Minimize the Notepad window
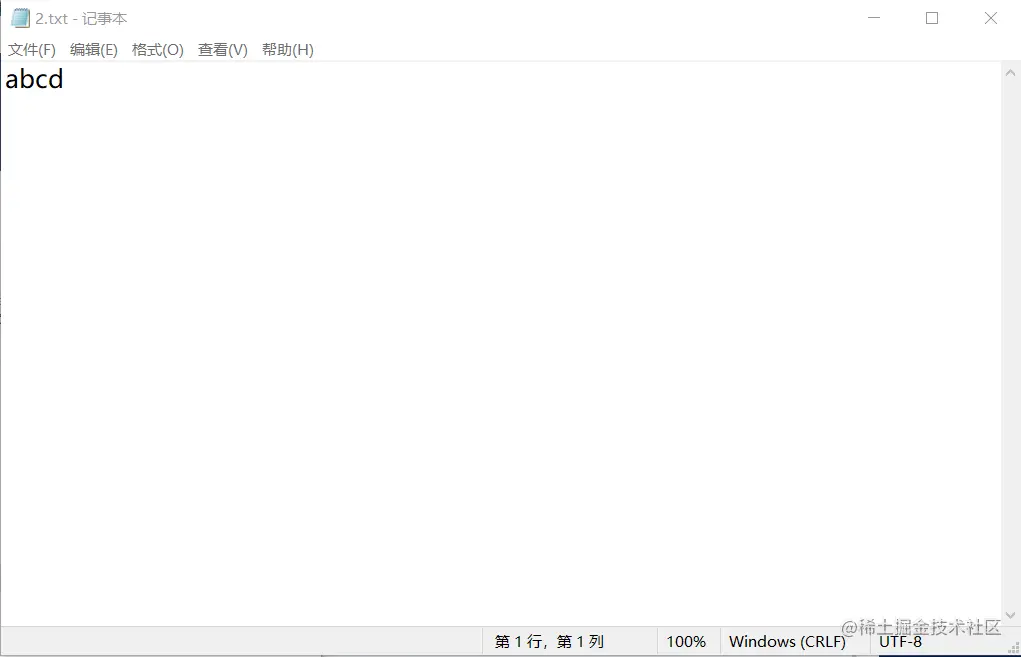This screenshot has width=1021, height=657. 874,18
